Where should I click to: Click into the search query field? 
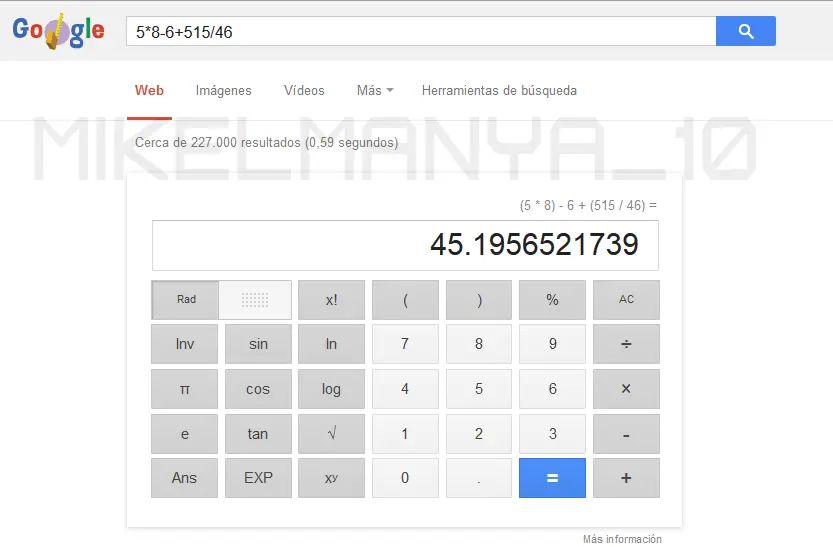[421, 31]
